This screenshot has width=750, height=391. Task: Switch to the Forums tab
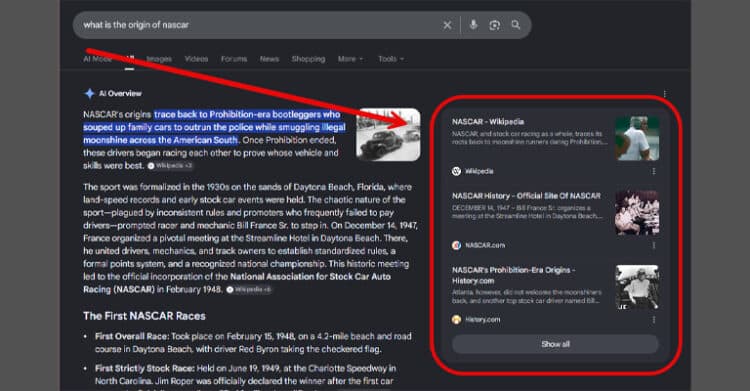click(x=234, y=59)
